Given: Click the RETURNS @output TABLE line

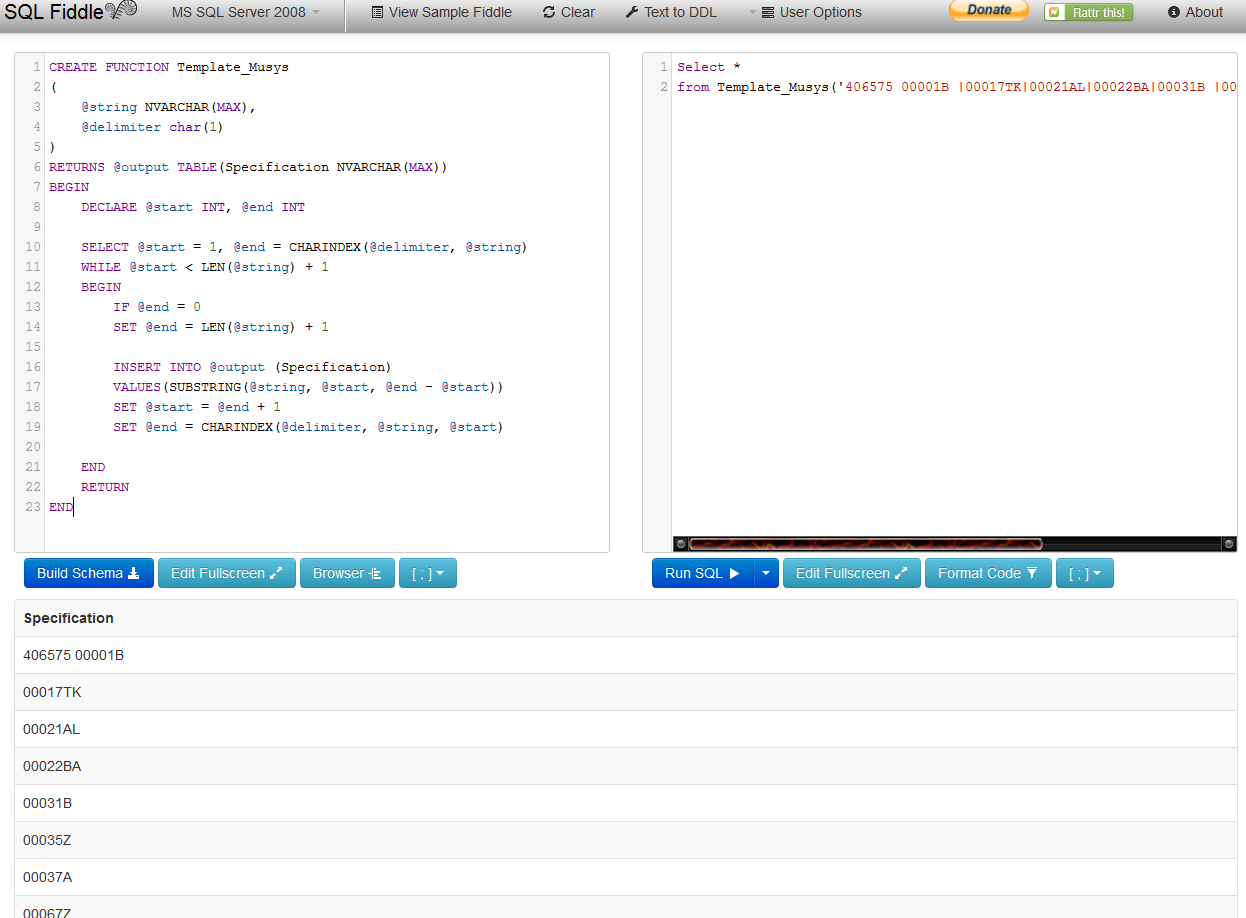Looking at the screenshot, I should (249, 167).
